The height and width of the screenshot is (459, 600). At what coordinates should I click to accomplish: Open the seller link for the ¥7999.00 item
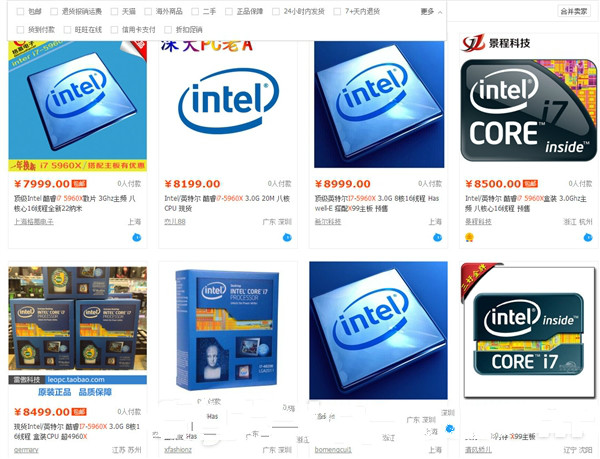pos(34,222)
